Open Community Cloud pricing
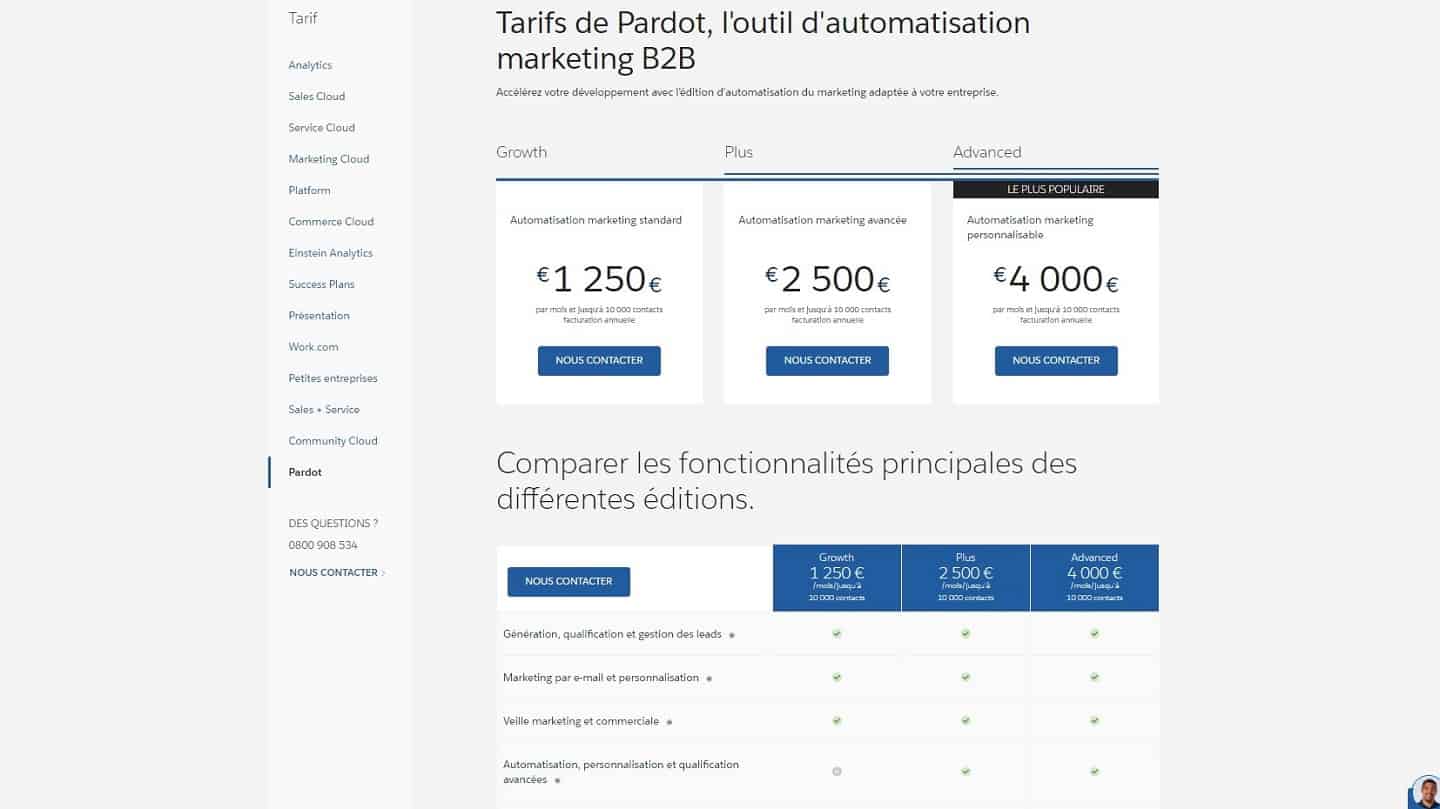The height and width of the screenshot is (809, 1440). click(x=333, y=441)
